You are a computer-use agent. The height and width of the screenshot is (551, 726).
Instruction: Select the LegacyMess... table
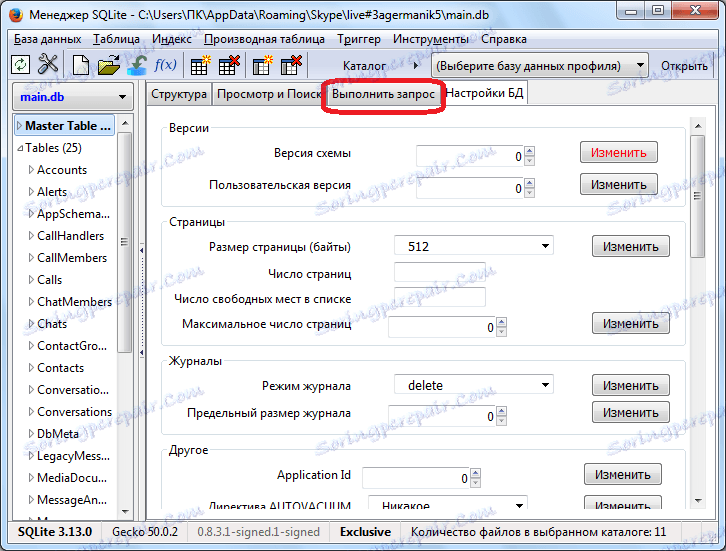point(73,456)
